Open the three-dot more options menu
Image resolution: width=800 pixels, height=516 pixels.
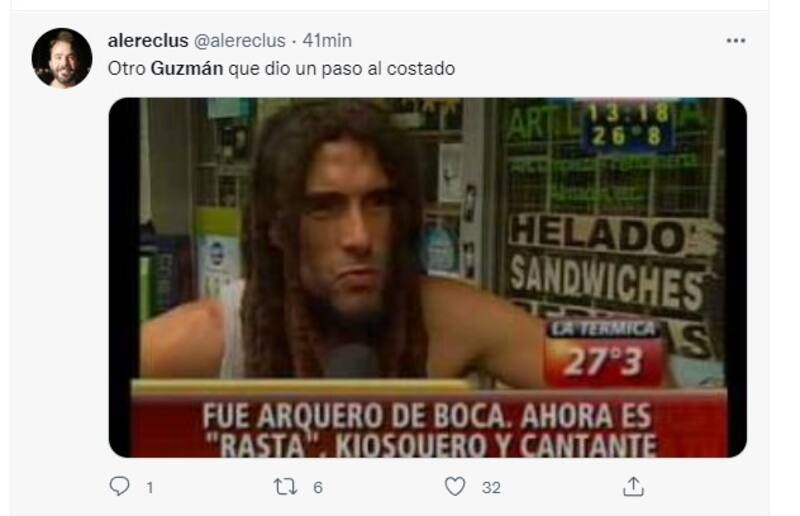736,40
